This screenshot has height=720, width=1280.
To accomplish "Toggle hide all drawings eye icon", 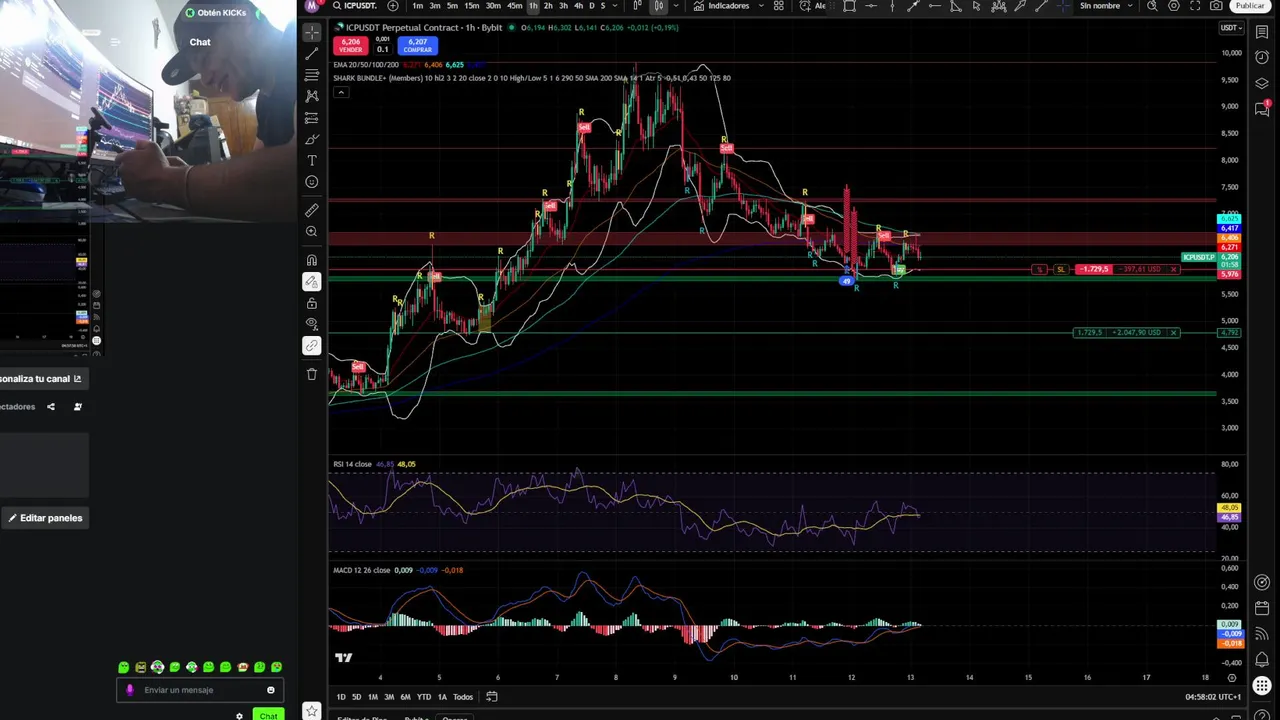I will pyautogui.click(x=312, y=324).
